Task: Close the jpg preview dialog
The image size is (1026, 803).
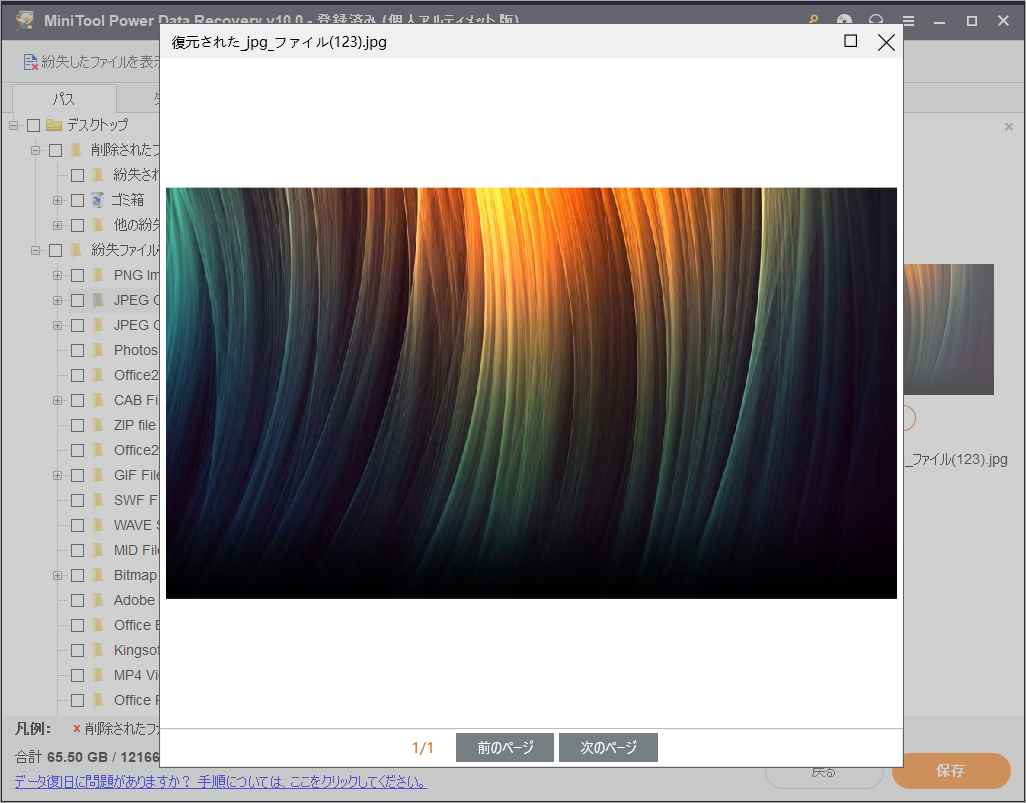Action: pyautogui.click(x=885, y=41)
